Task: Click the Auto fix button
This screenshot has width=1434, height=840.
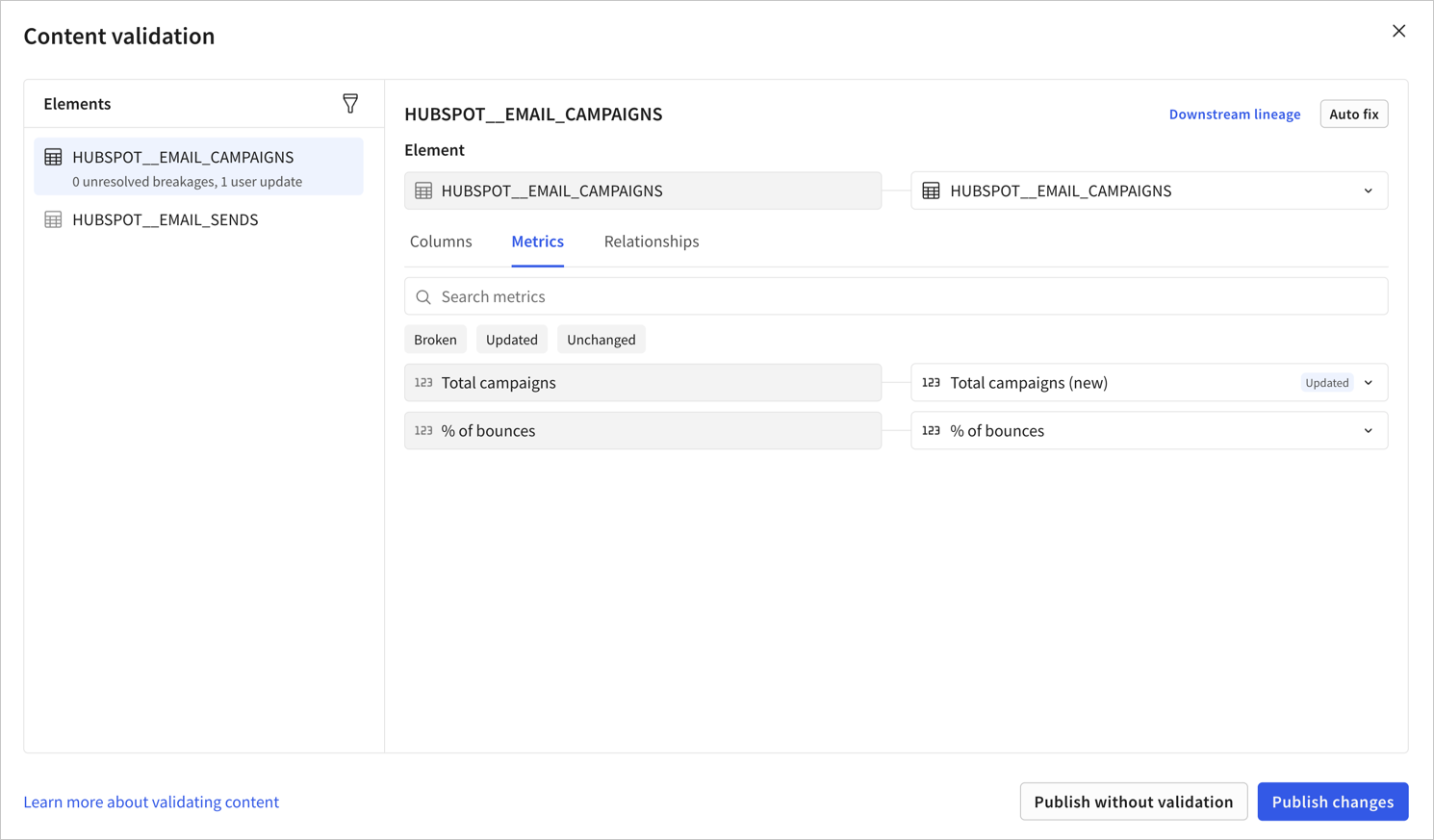Action: tap(1353, 114)
